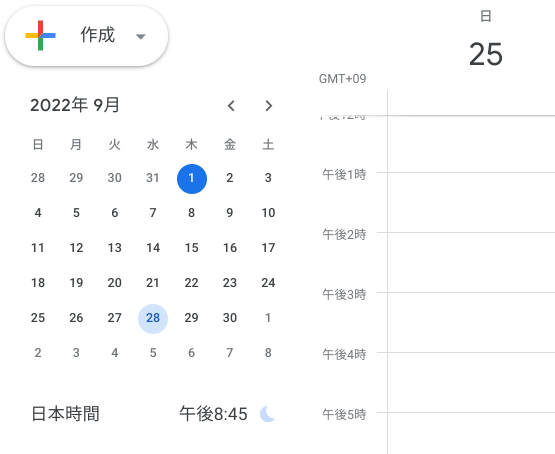Click the 午後5時 time slot in day view
555x454 pixels.
click(471, 433)
